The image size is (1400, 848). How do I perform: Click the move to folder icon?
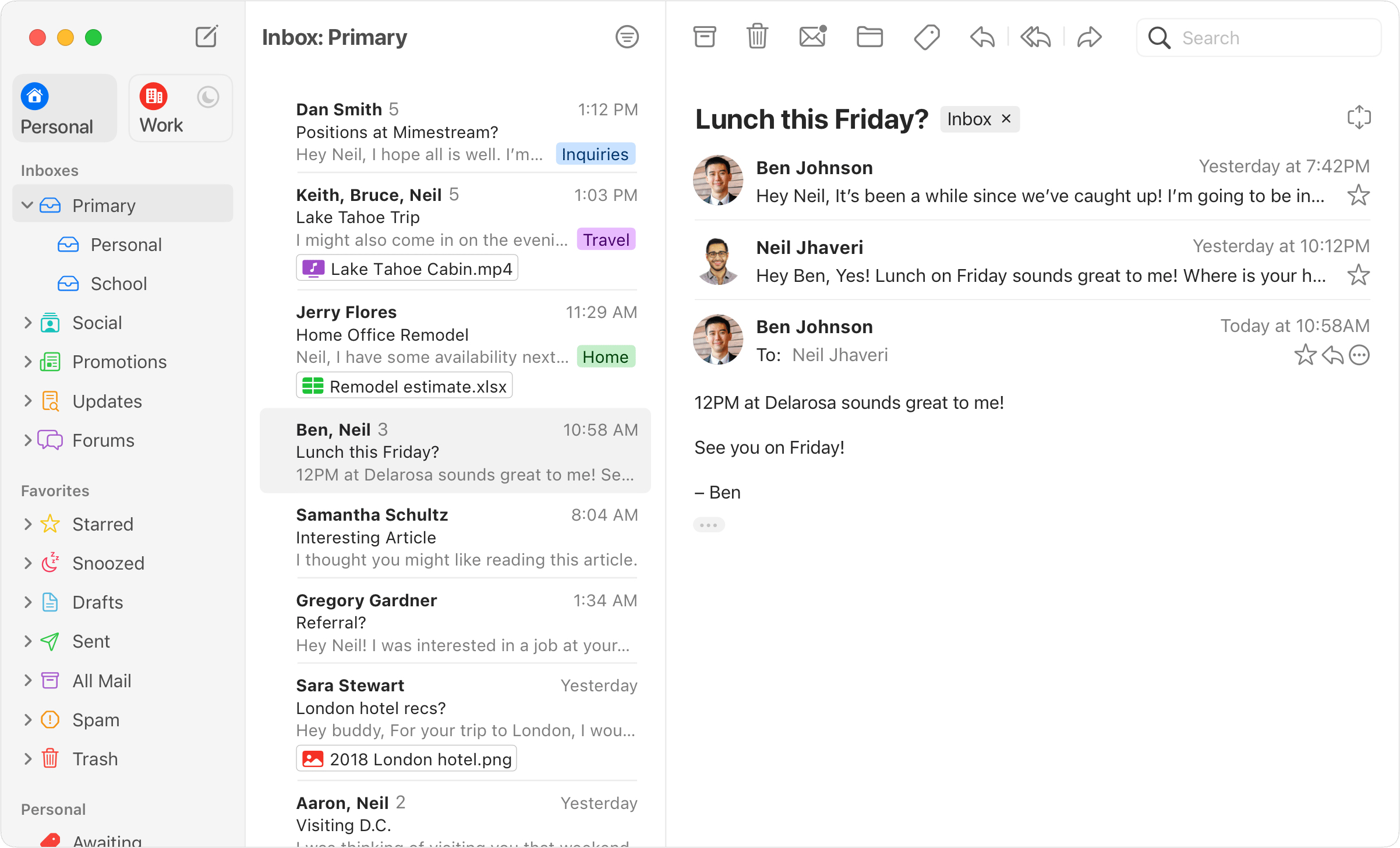point(867,38)
